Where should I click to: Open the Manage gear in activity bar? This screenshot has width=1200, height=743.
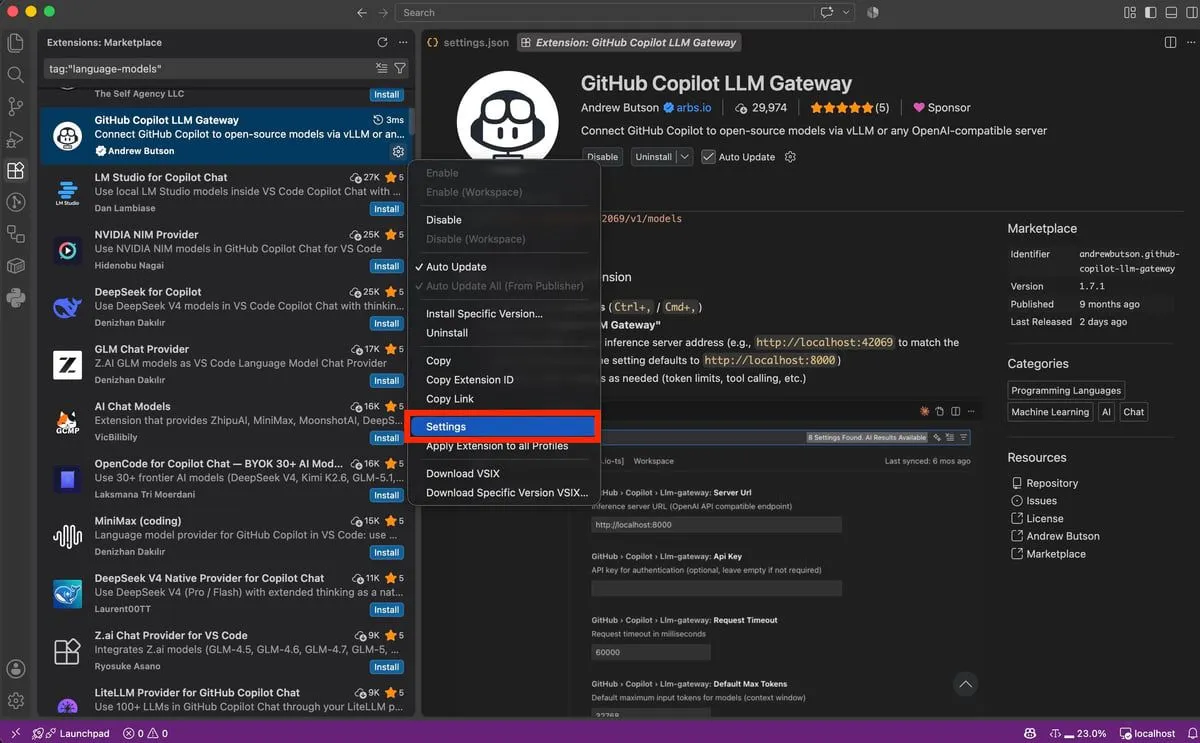click(15, 701)
